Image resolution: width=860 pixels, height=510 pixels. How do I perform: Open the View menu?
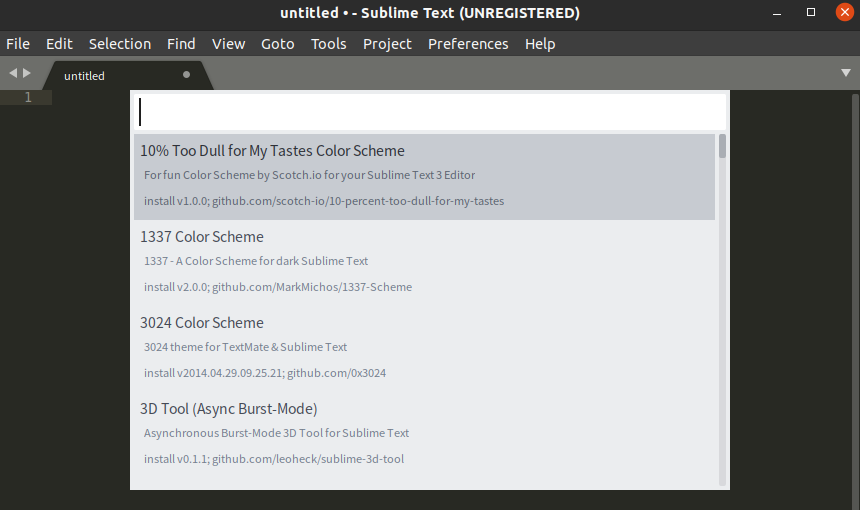click(228, 44)
